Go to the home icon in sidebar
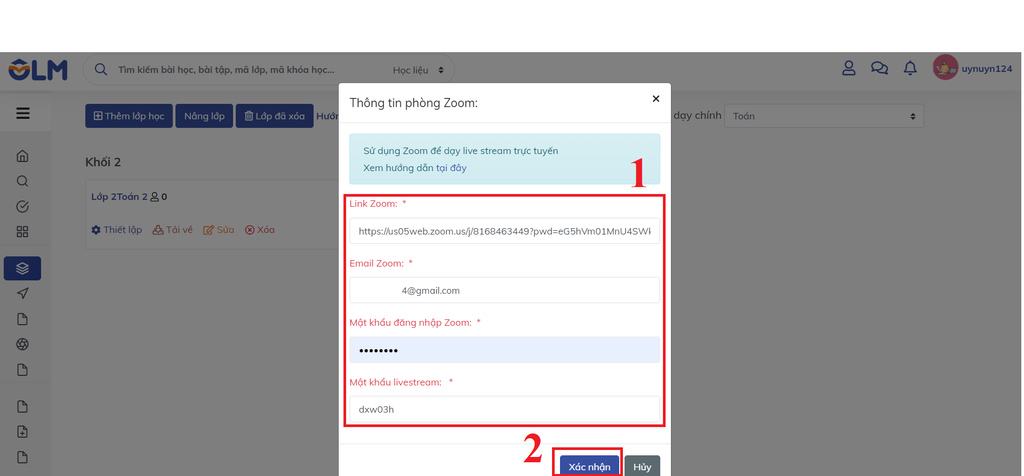Screen dimensions: 1024x476 pos(22,156)
